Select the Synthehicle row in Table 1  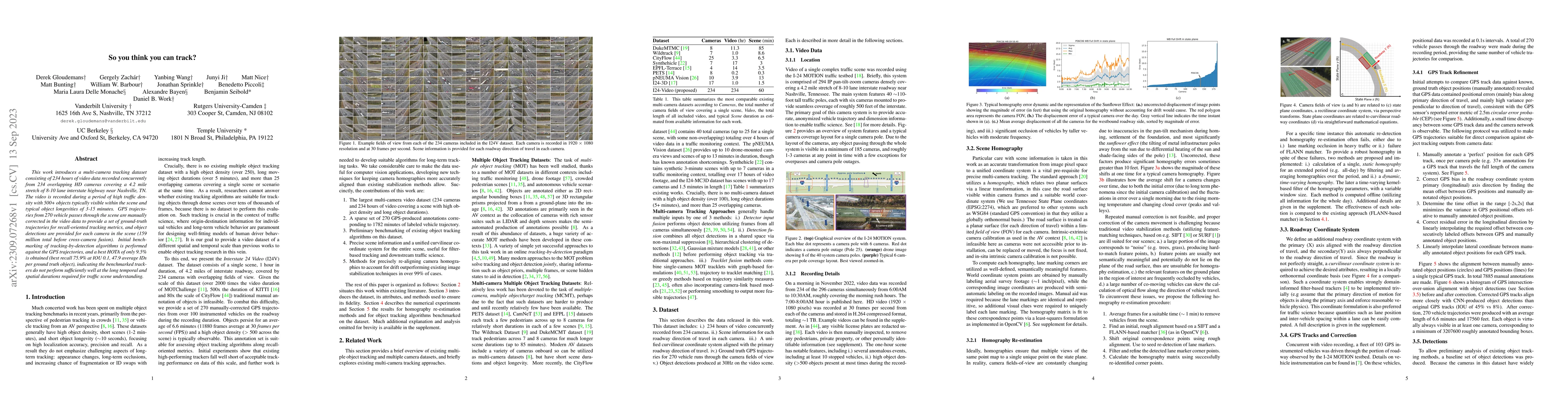(x=713, y=63)
